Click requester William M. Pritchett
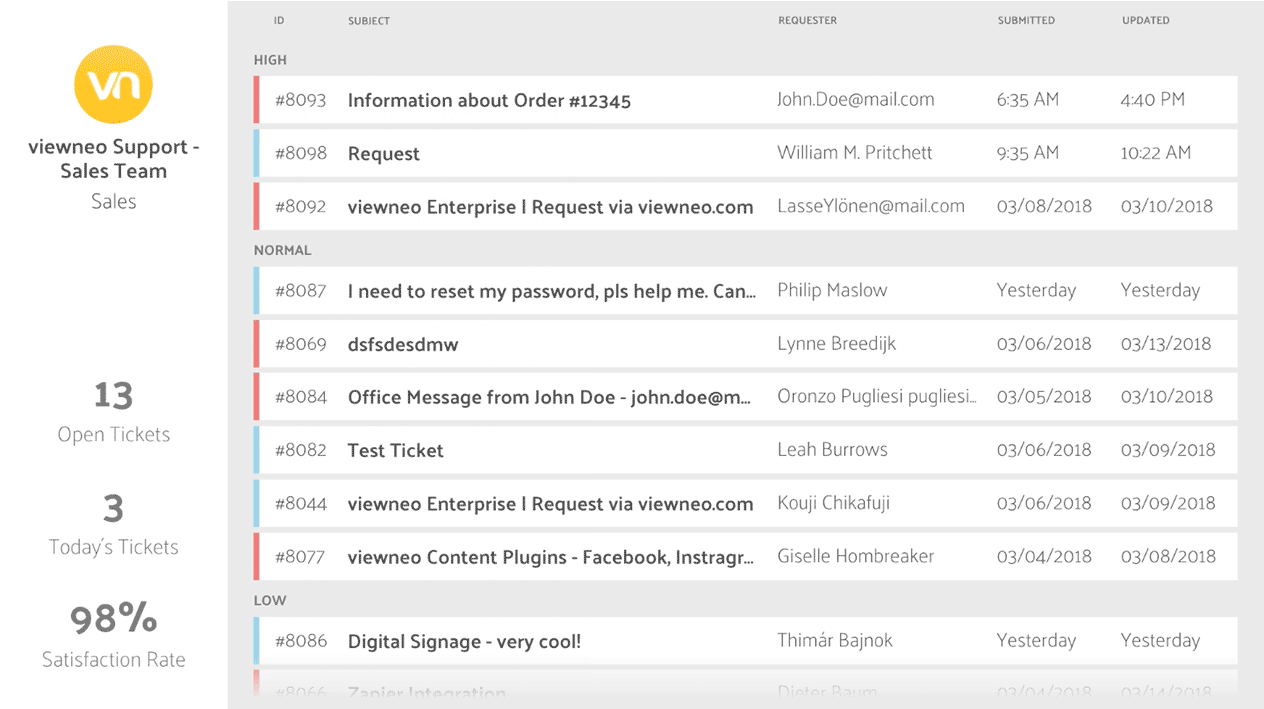1264x709 pixels. click(x=855, y=153)
